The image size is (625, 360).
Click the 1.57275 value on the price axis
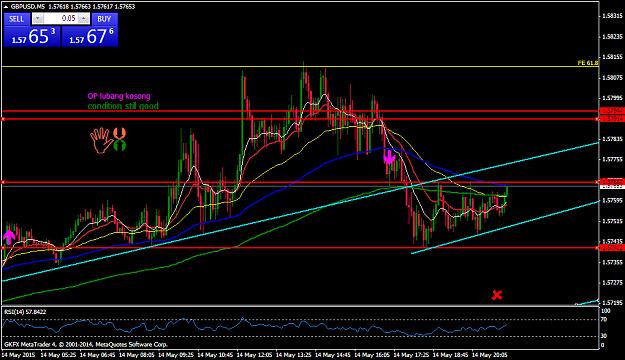(613, 283)
